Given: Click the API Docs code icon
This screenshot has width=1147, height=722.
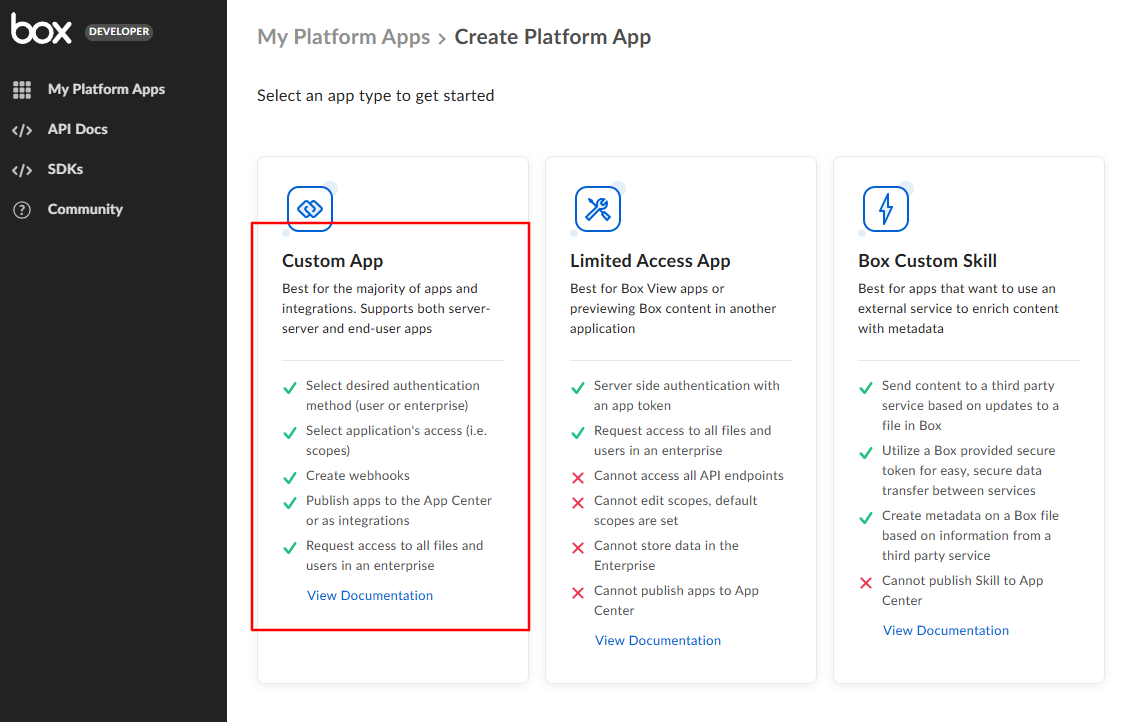Looking at the screenshot, I should click(22, 130).
